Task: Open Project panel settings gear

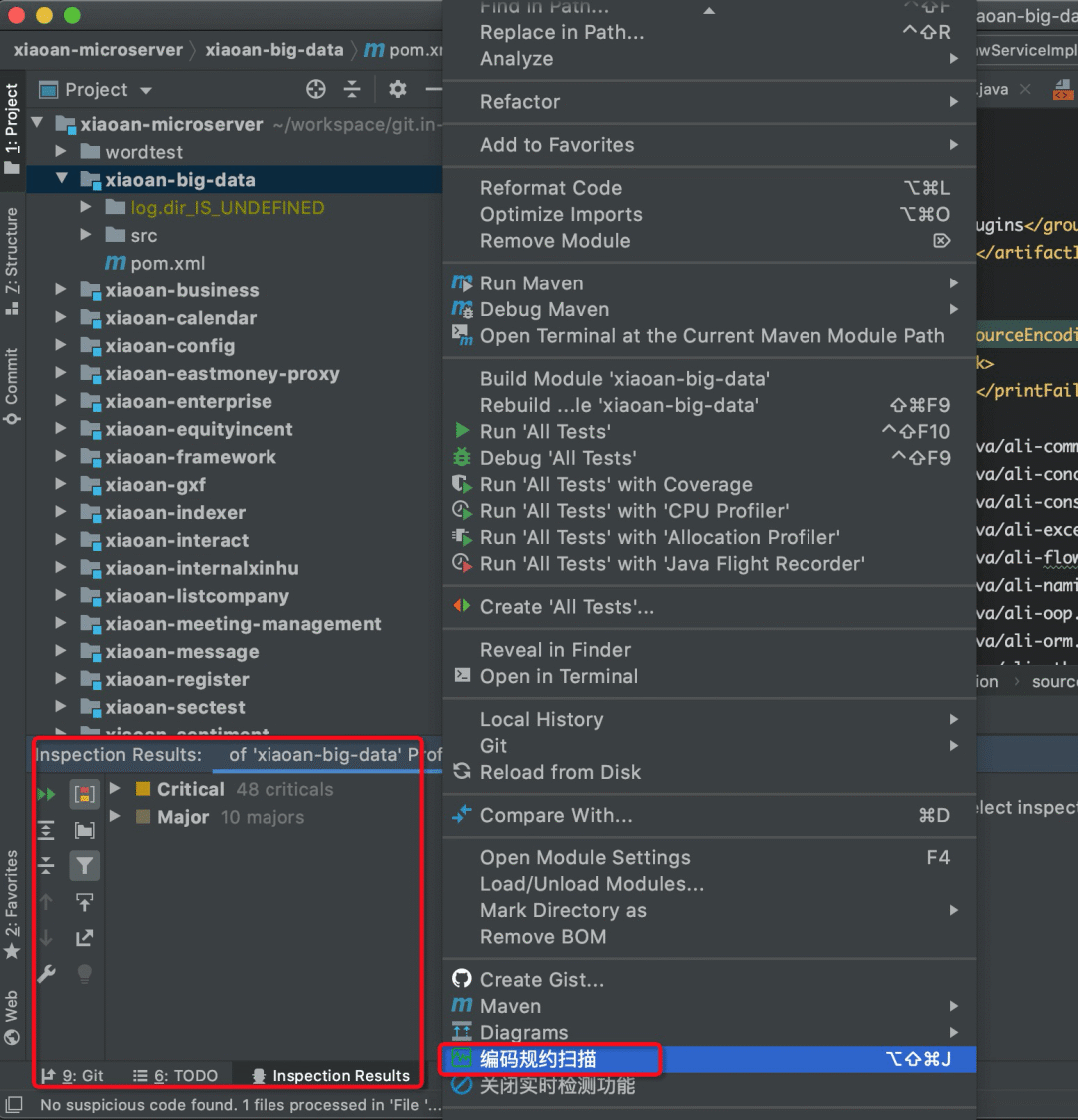Action: point(398,89)
